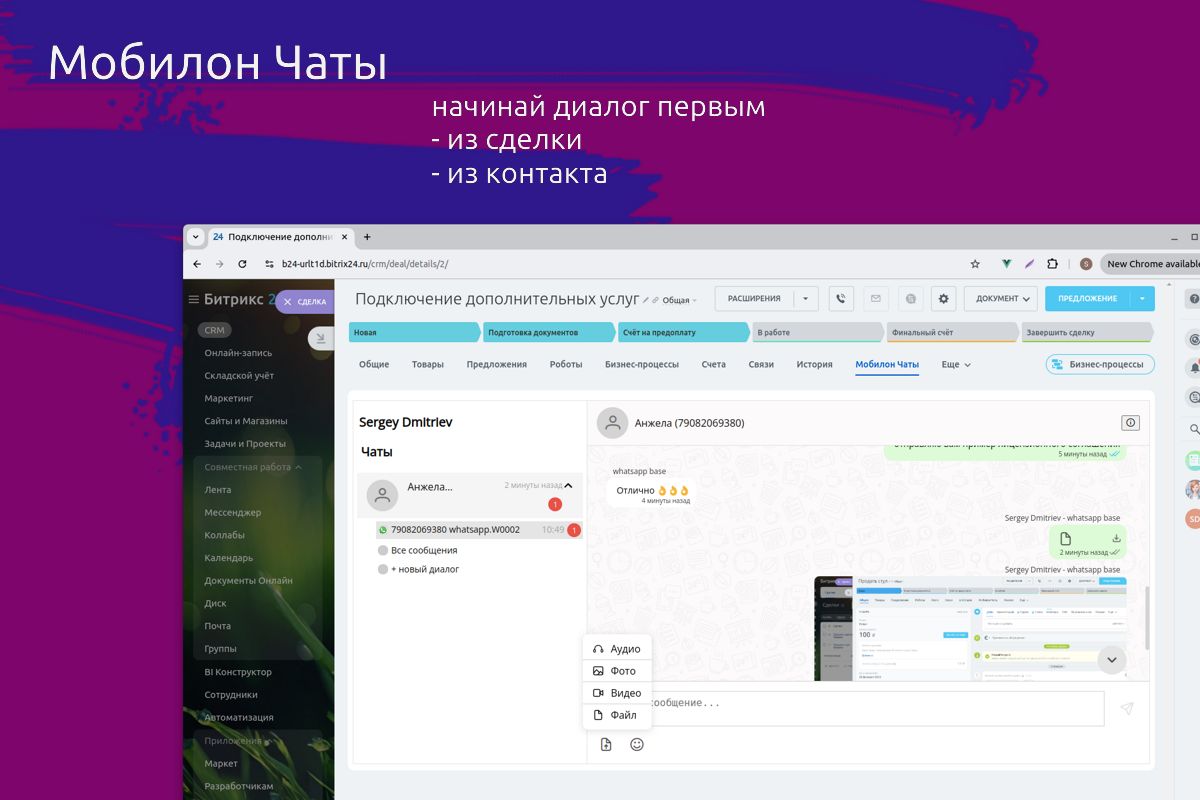The width and height of the screenshot is (1200, 800).
Task: Switch to the Товары tab
Action: point(428,365)
